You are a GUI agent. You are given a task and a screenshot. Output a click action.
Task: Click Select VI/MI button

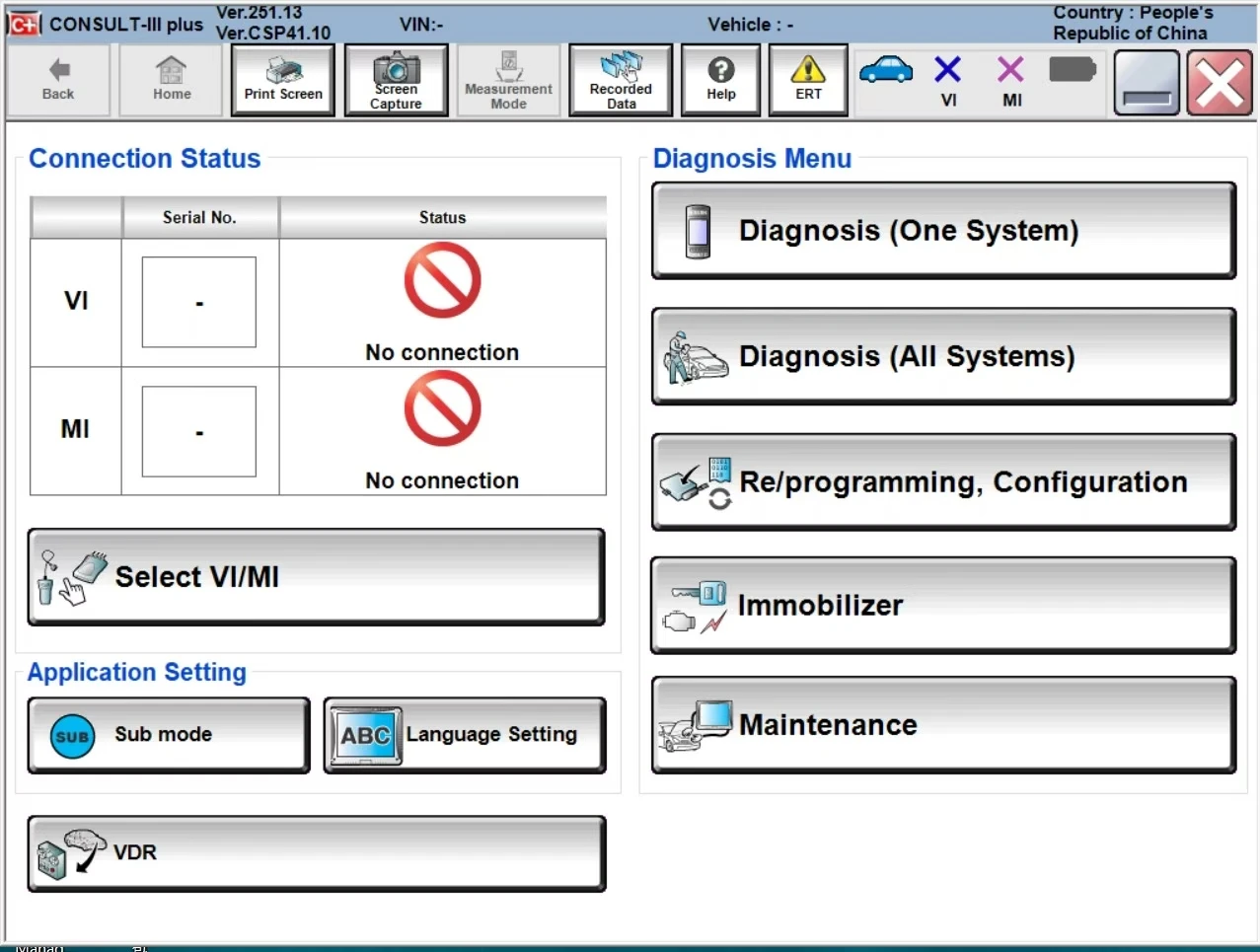pos(316,577)
